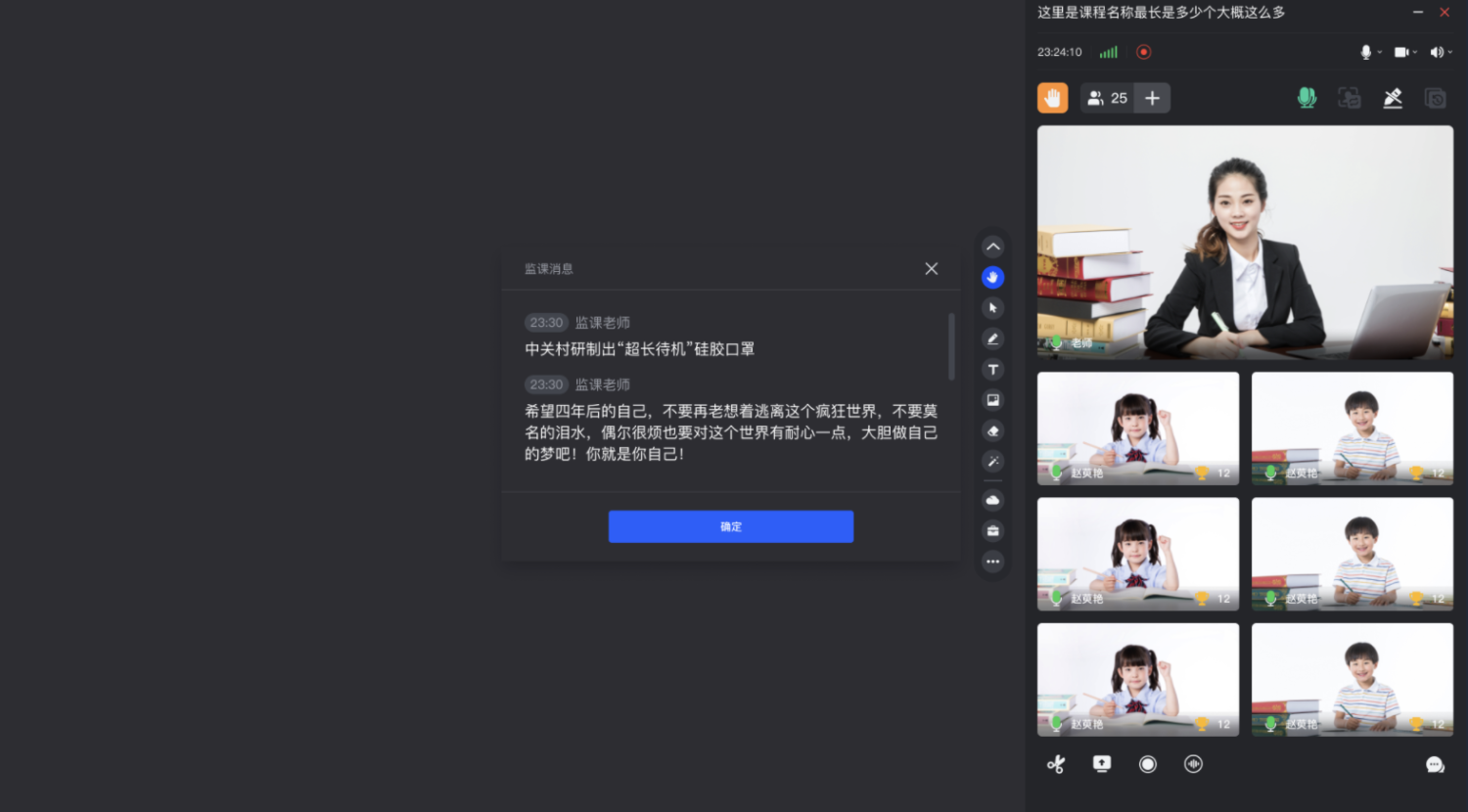Click the greyed-out history restore icon
Viewport: 1468px width, 812px height.
1436,98
